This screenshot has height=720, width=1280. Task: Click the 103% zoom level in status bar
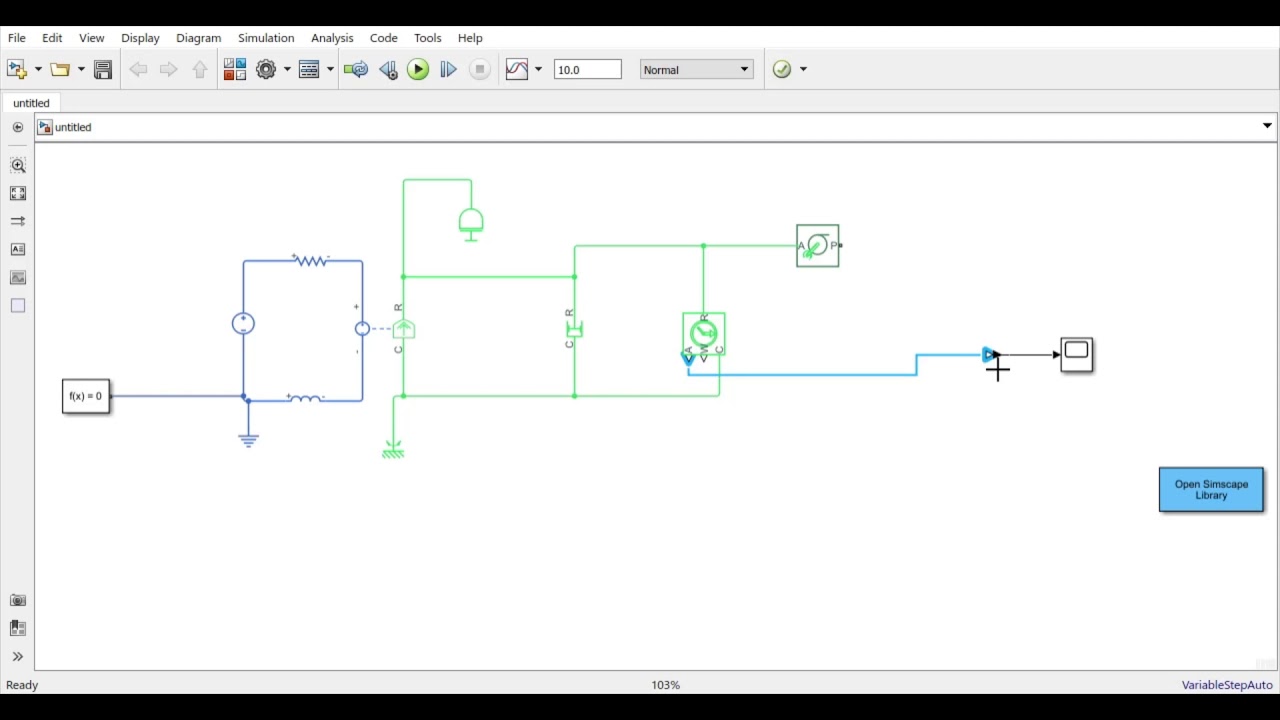[665, 685]
